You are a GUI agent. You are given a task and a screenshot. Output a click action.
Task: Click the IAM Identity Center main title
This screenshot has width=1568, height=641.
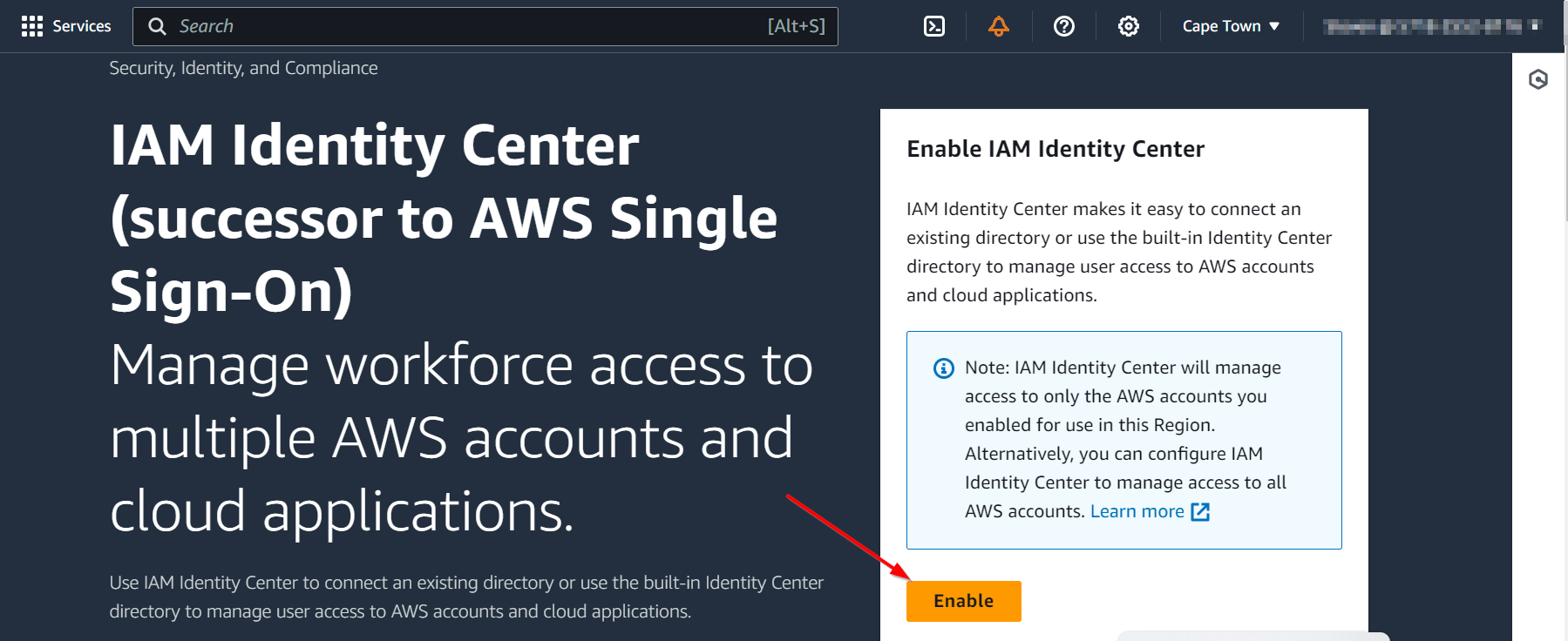(444, 218)
